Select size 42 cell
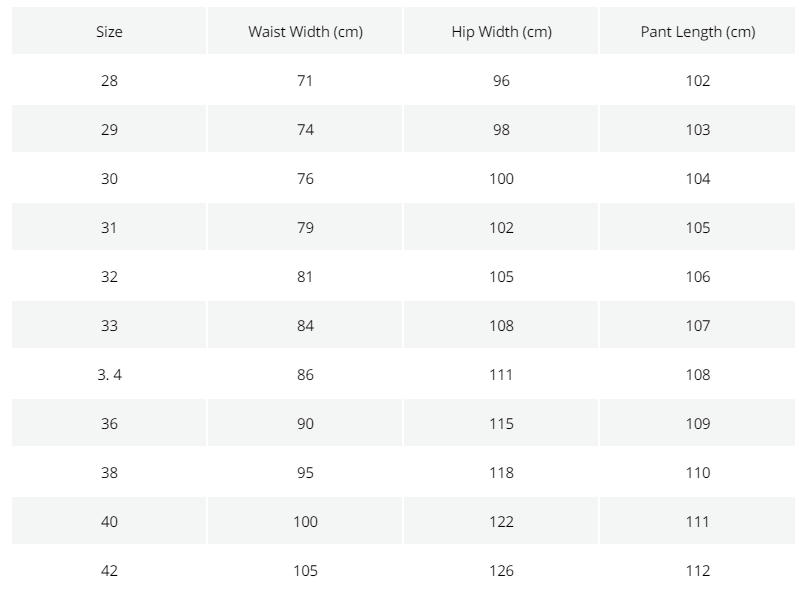The height and width of the screenshot is (611, 809). pos(109,571)
